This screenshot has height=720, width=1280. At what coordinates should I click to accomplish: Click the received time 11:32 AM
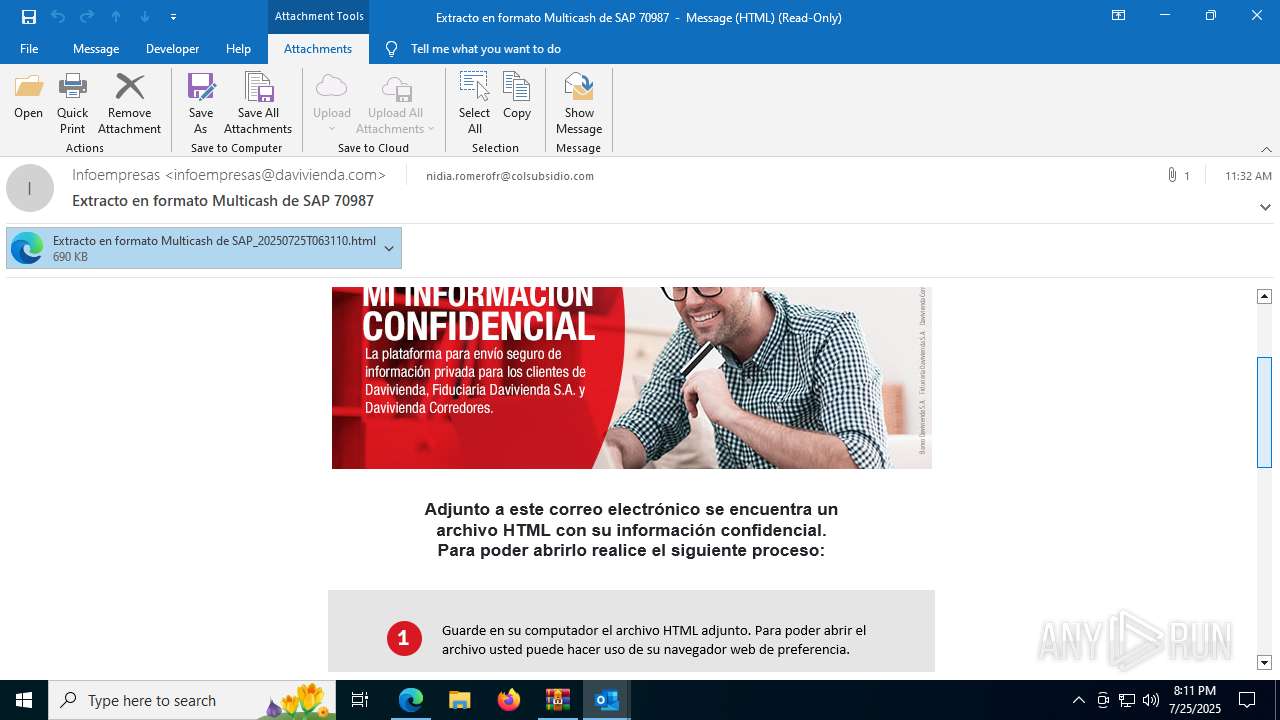1248,176
